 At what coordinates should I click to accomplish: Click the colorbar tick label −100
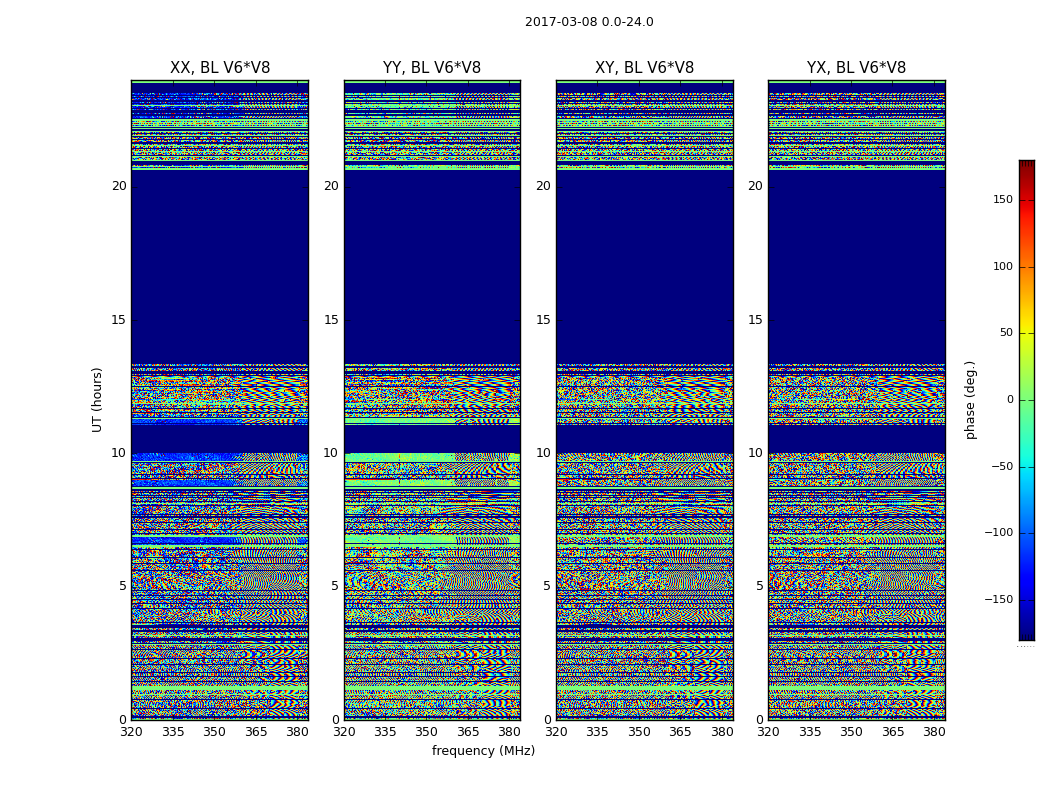(998, 533)
